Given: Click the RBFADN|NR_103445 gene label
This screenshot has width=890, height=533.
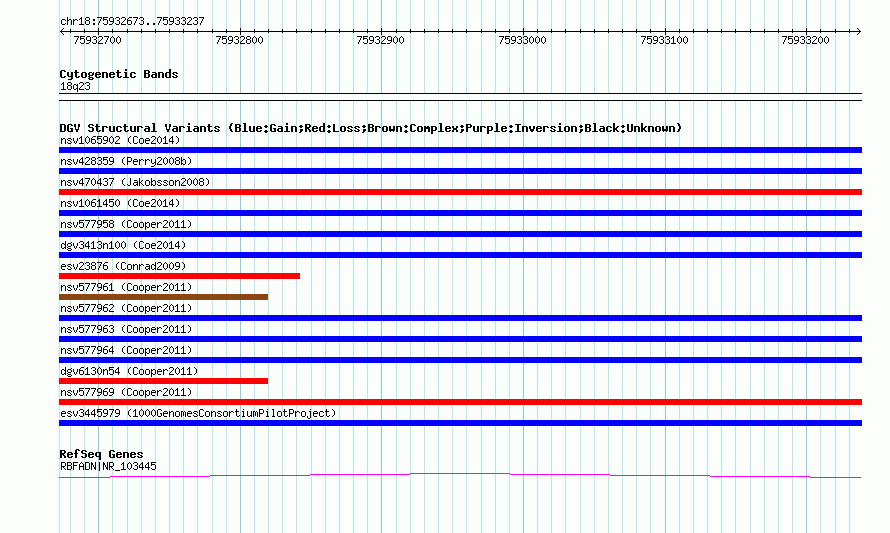Looking at the screenshot, I should point(108,466).
